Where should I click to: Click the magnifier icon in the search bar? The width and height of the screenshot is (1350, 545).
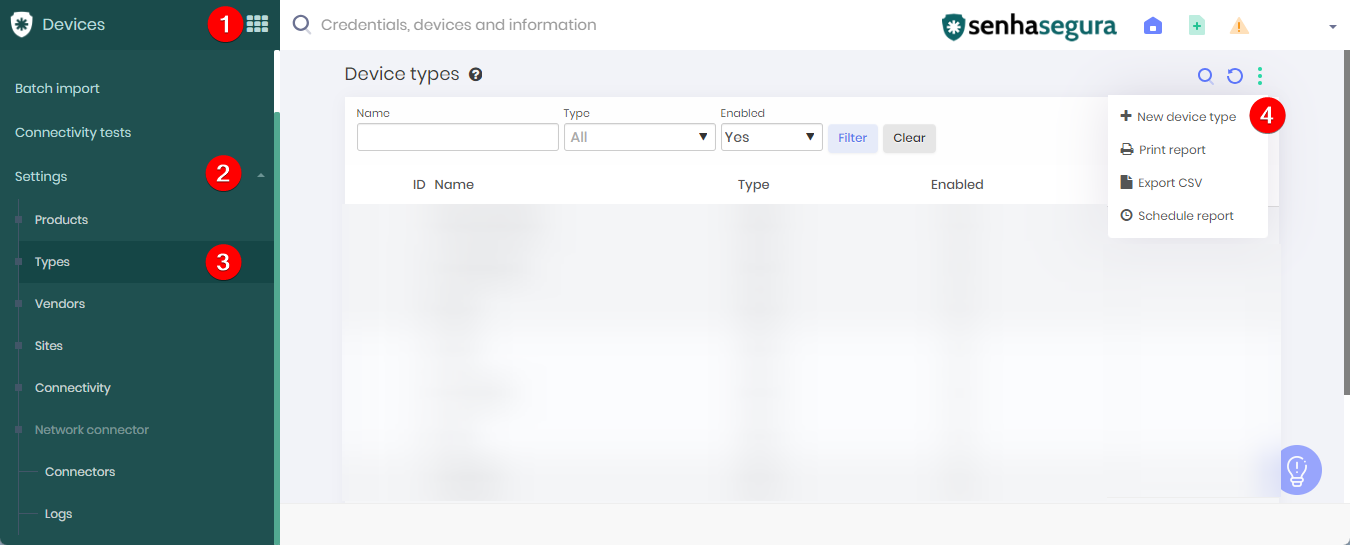[301, 25]
